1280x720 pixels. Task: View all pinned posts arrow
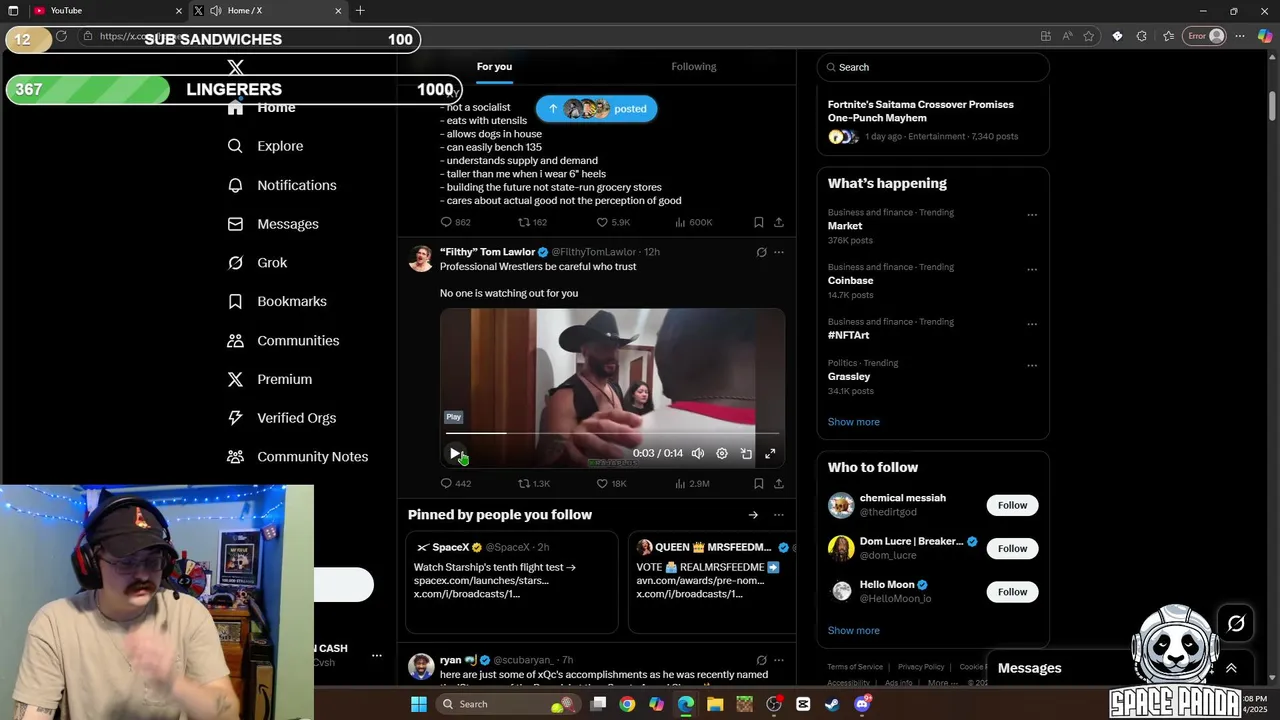[753, 515]
